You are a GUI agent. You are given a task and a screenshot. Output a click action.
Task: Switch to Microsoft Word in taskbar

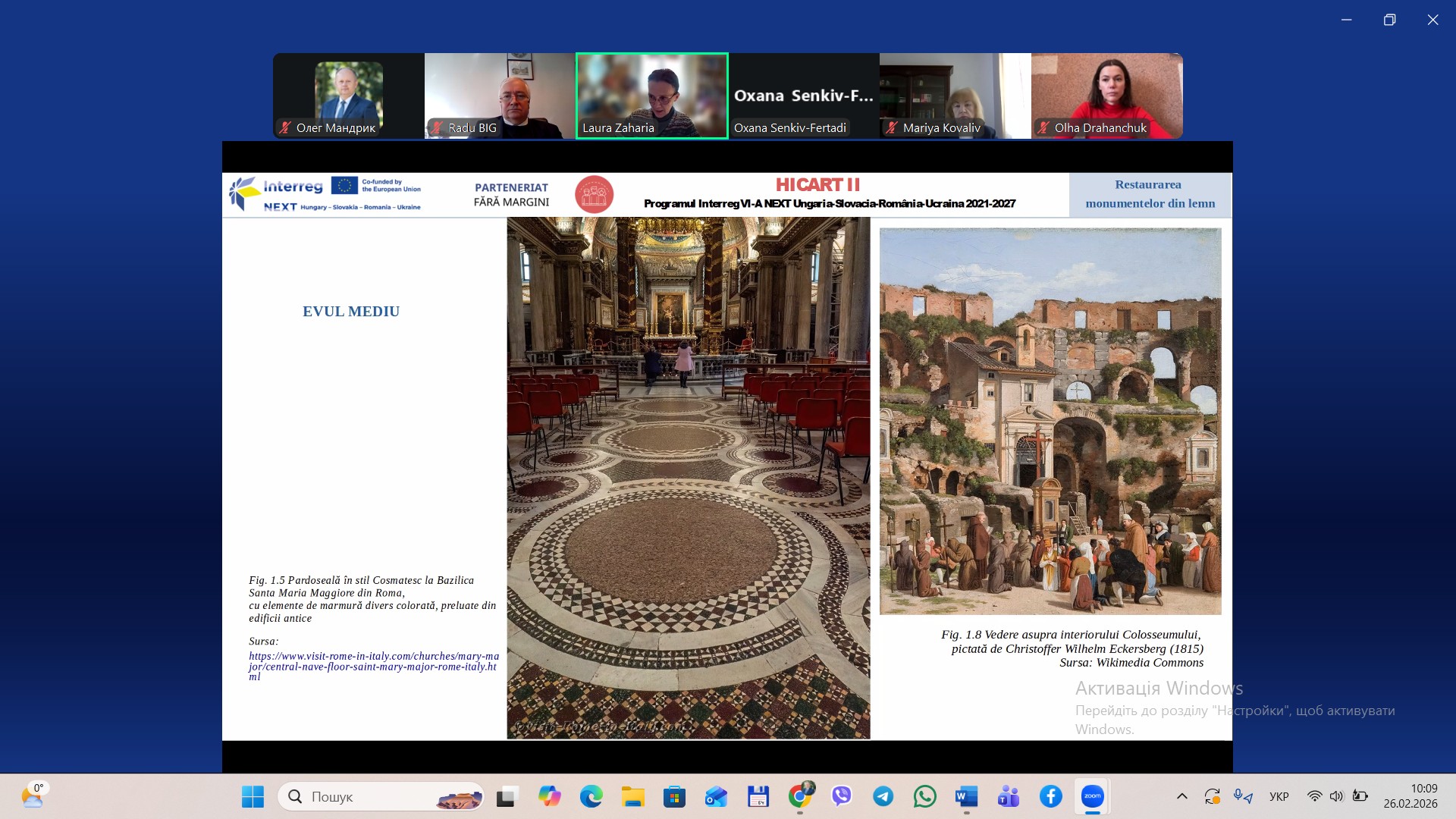point(966,796)
